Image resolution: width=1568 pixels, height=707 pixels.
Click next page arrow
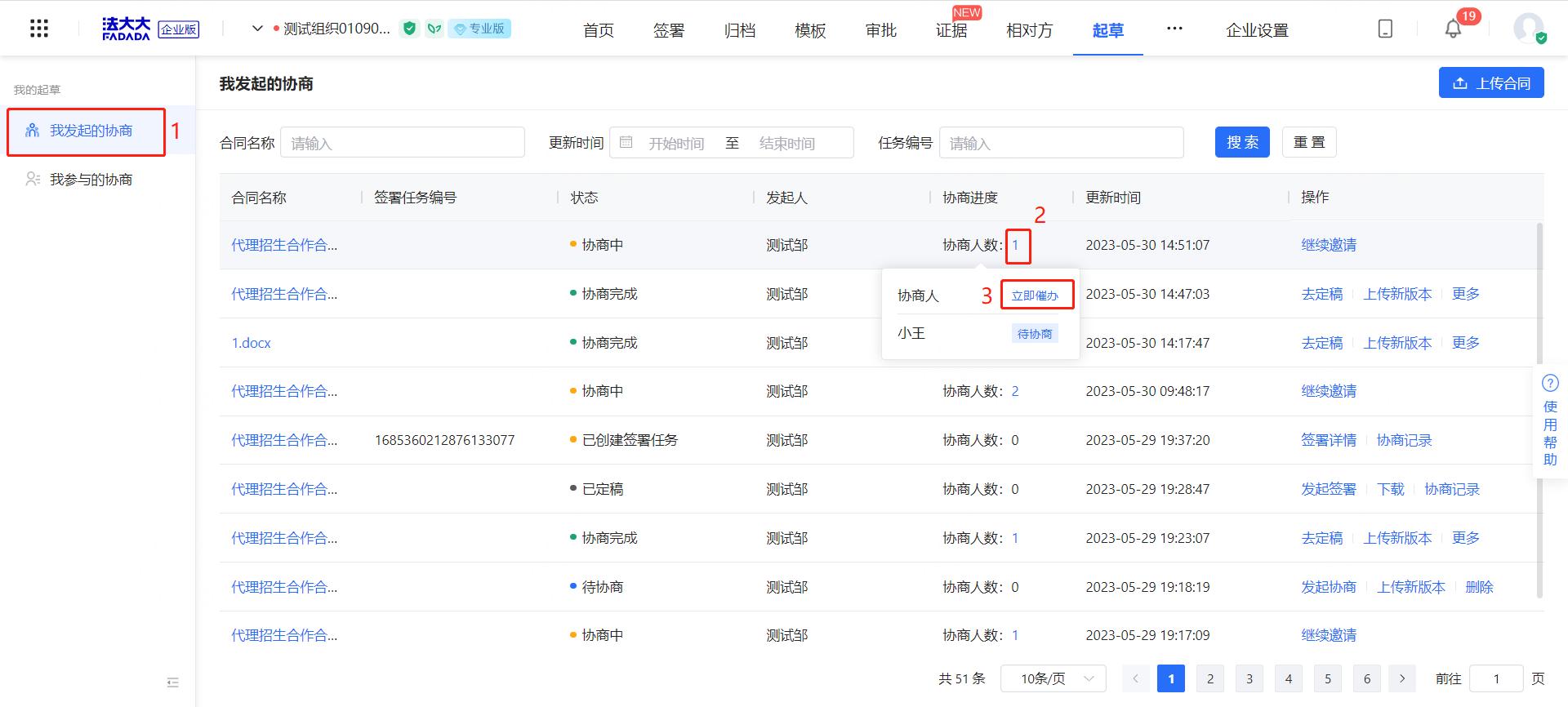click(1402, 678)
